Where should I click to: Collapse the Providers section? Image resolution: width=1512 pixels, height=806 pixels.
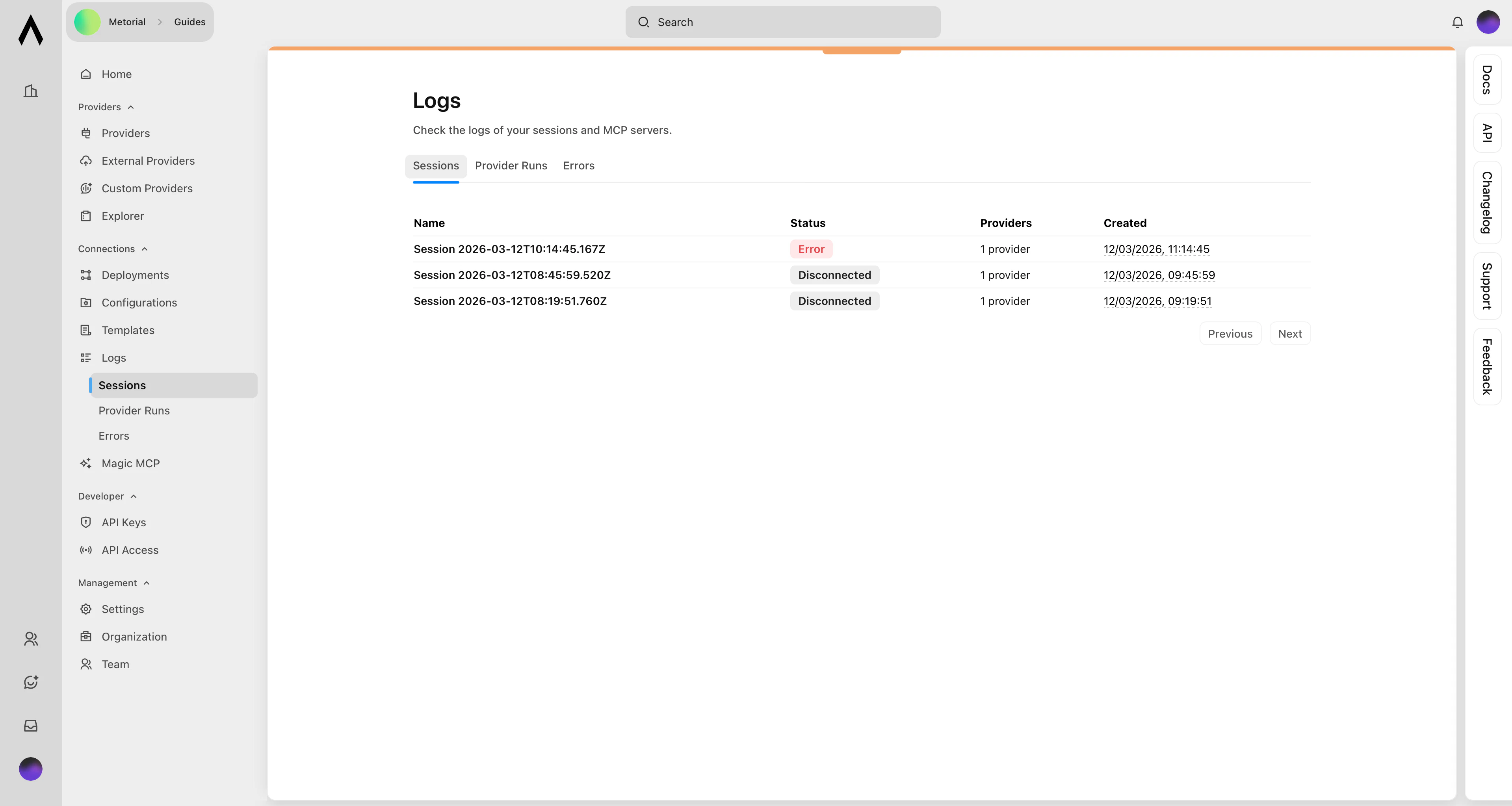(130, 107)
